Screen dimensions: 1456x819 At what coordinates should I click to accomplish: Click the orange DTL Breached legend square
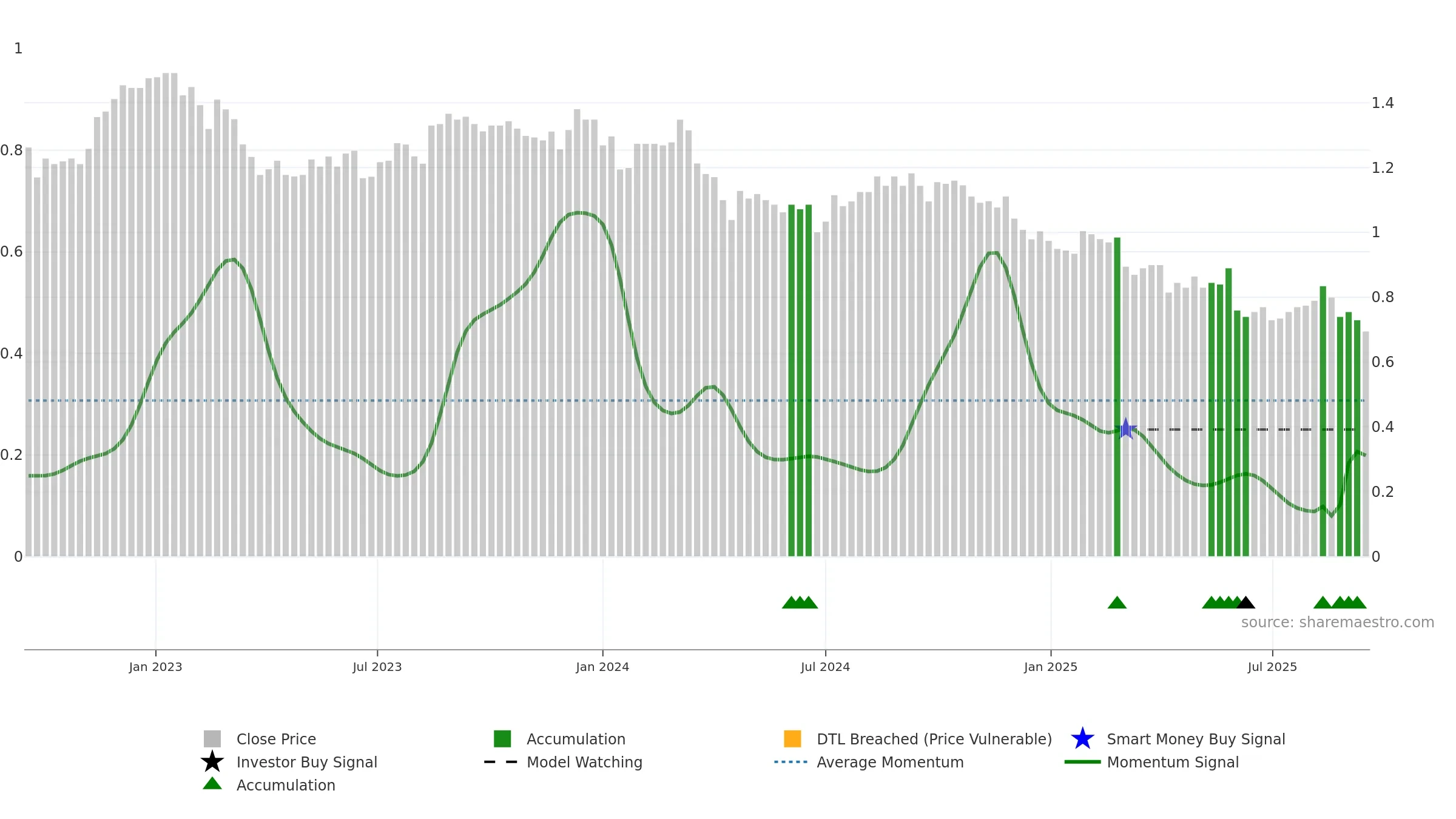point(792,739)
